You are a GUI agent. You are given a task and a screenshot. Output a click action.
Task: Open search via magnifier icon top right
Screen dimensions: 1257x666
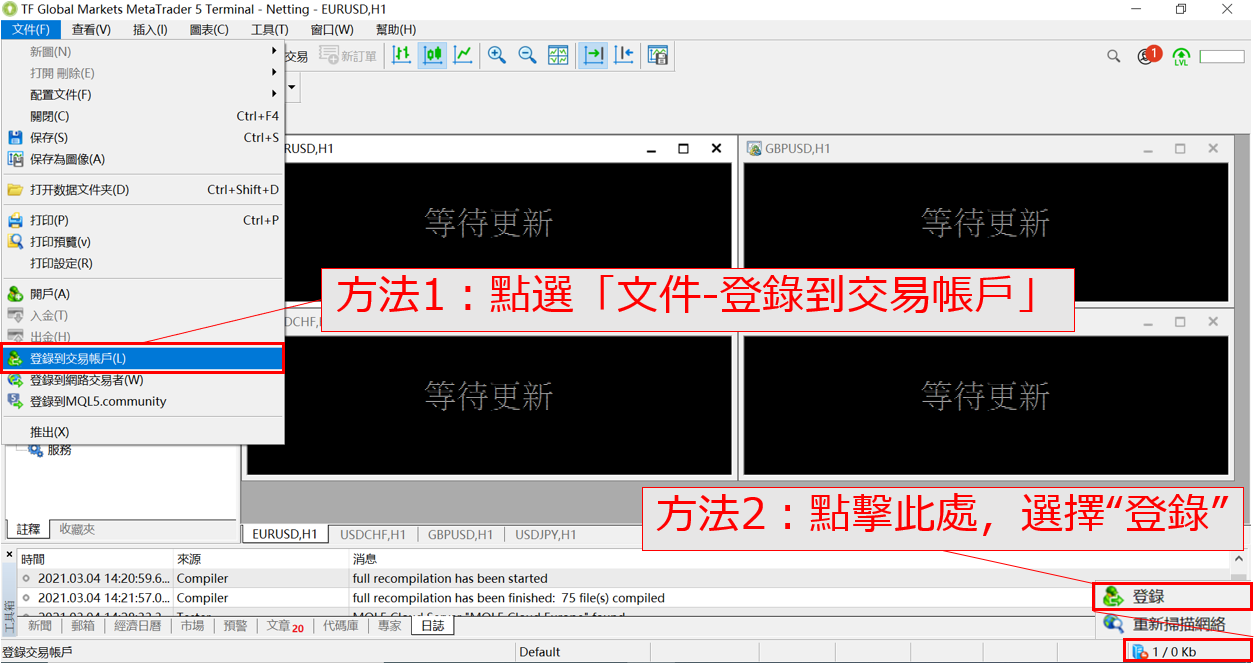coord(1113,57)
